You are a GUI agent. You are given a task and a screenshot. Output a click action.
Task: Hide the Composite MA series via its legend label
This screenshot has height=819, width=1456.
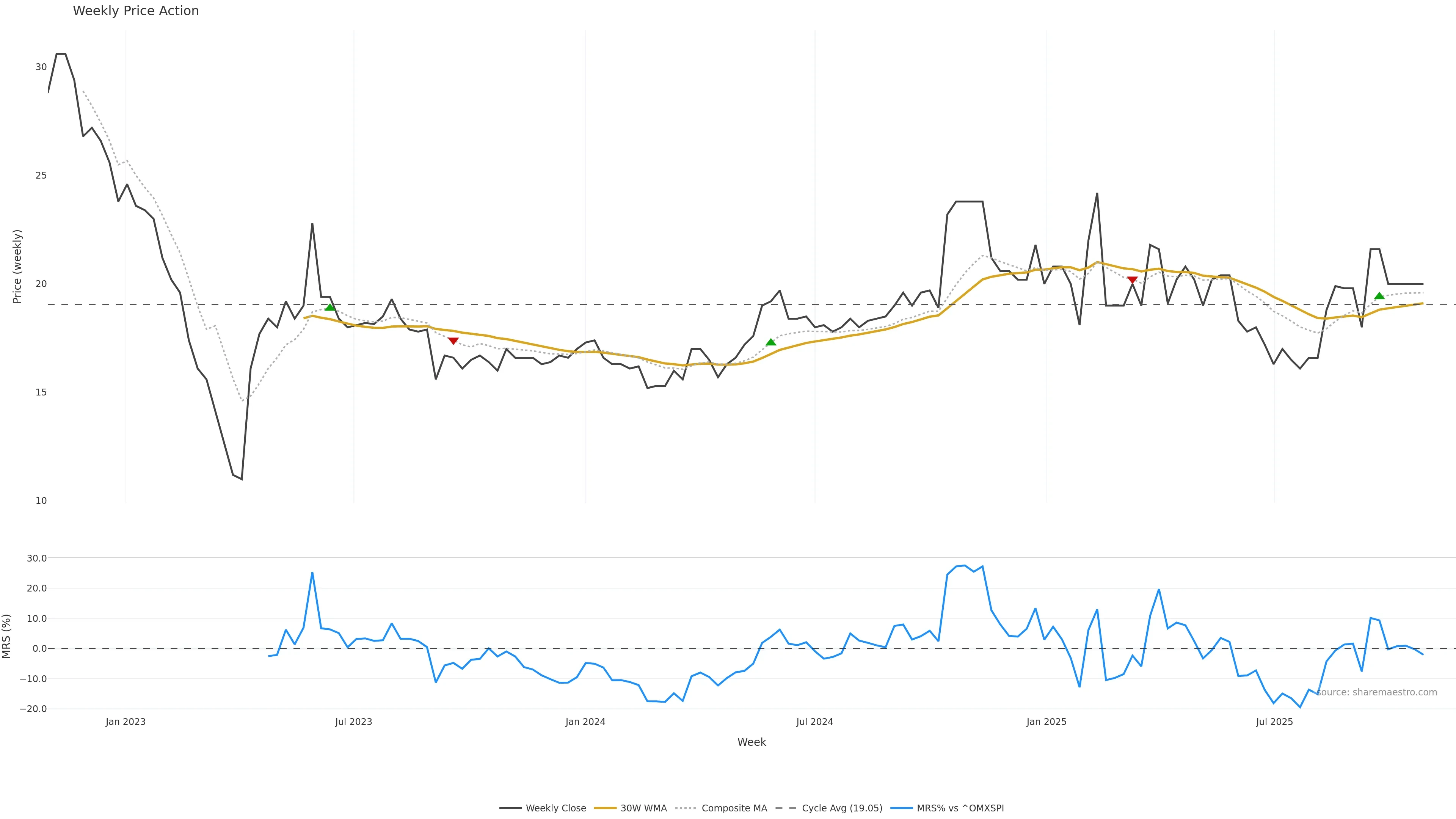click(x=734, y=808)
